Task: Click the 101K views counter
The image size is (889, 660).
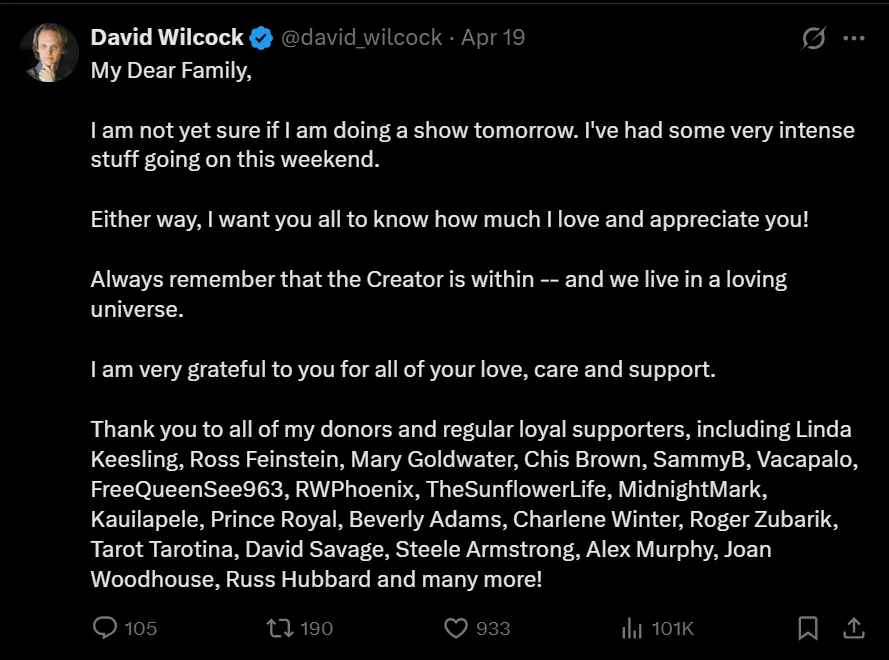Action: coord(672,628)
